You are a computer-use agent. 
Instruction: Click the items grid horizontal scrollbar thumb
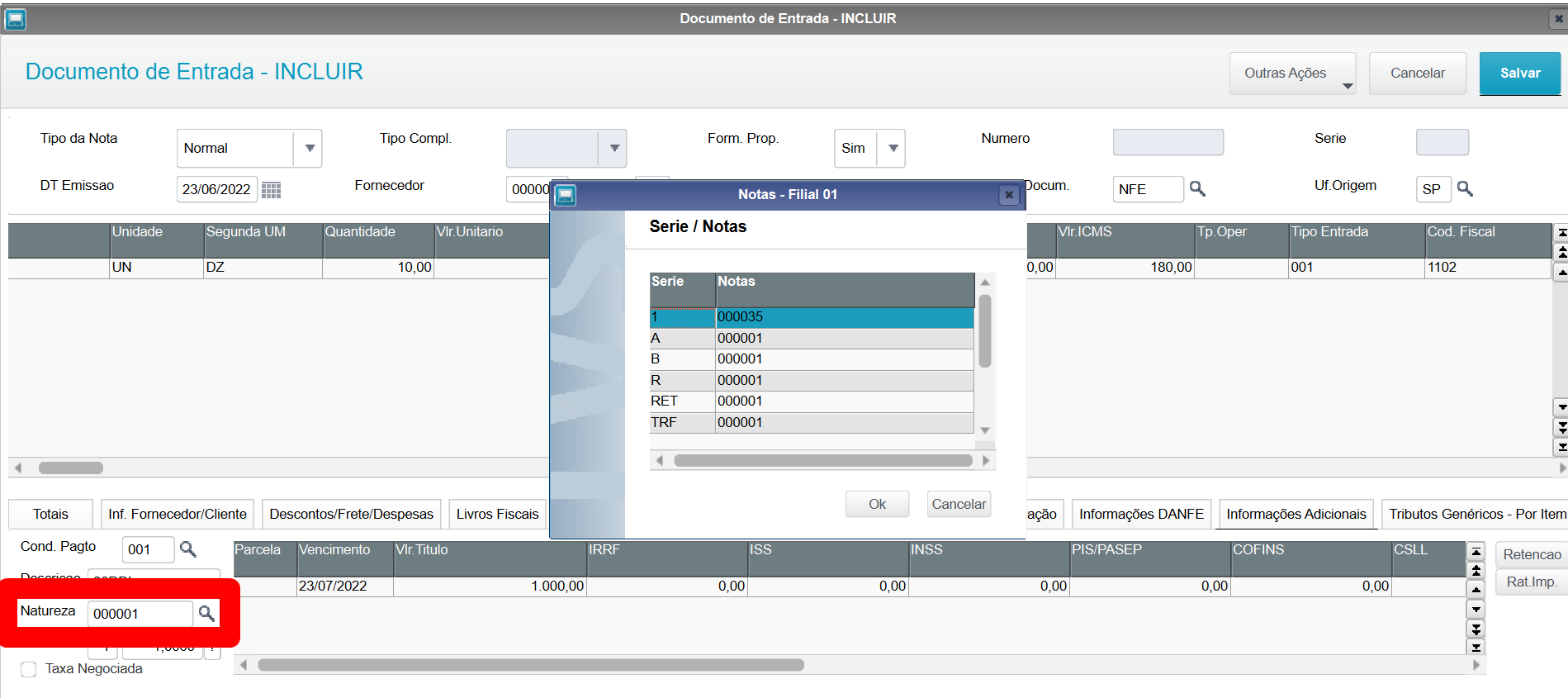[71, 468]
